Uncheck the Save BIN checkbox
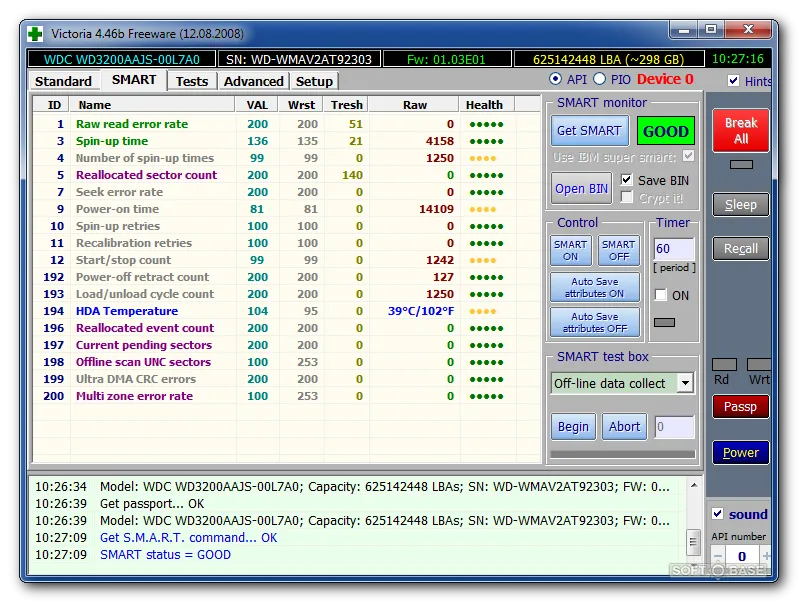This screenshot has width=798, height=602. 626,180
